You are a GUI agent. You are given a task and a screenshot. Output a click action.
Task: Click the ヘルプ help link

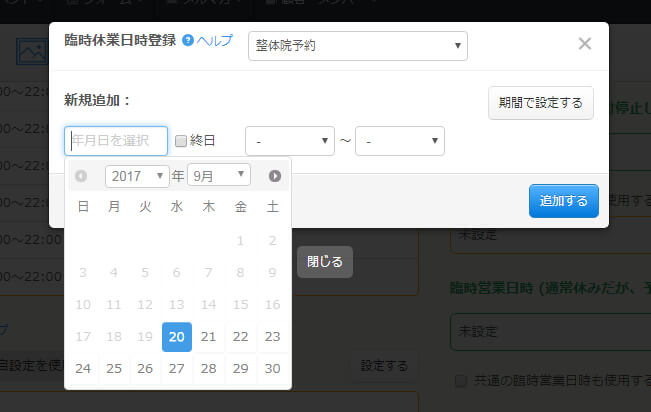[215, 41]
